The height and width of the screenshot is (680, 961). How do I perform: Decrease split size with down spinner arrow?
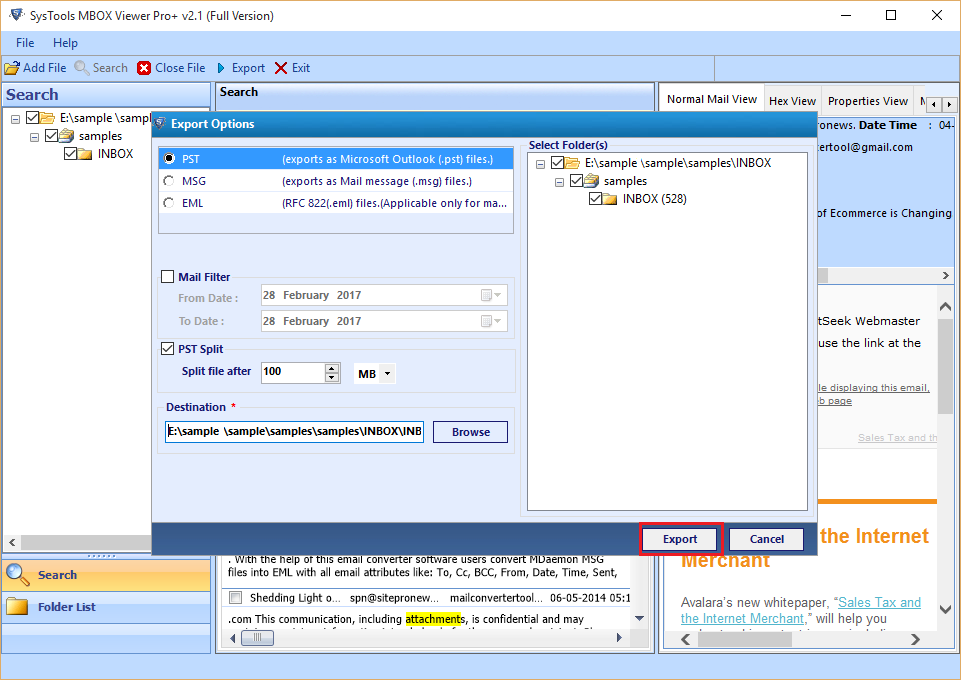click(332, 377)
